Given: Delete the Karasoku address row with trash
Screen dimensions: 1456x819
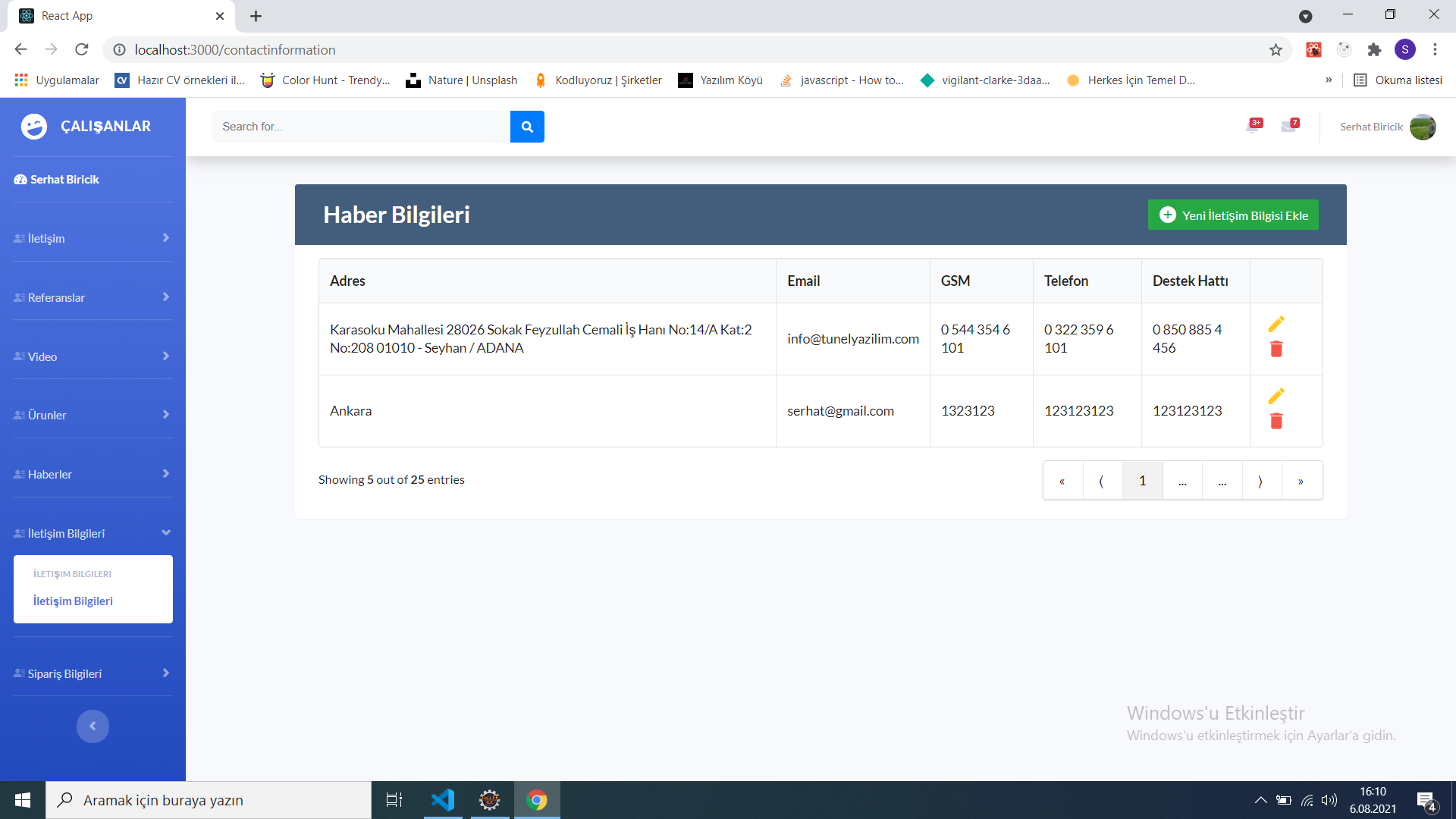Looking at the screenshot, I should 1276,349.
